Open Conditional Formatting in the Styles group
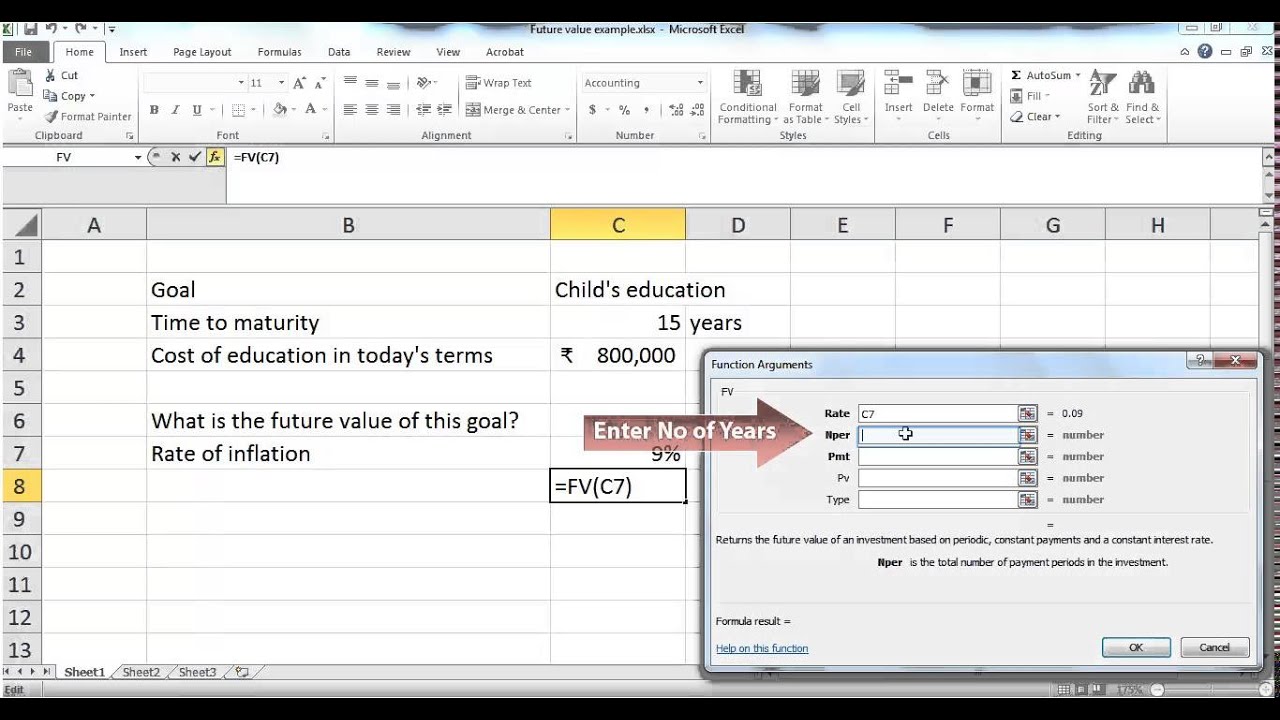The height and width of the screenshot is (720, 1280). click(x=747, y=98)
